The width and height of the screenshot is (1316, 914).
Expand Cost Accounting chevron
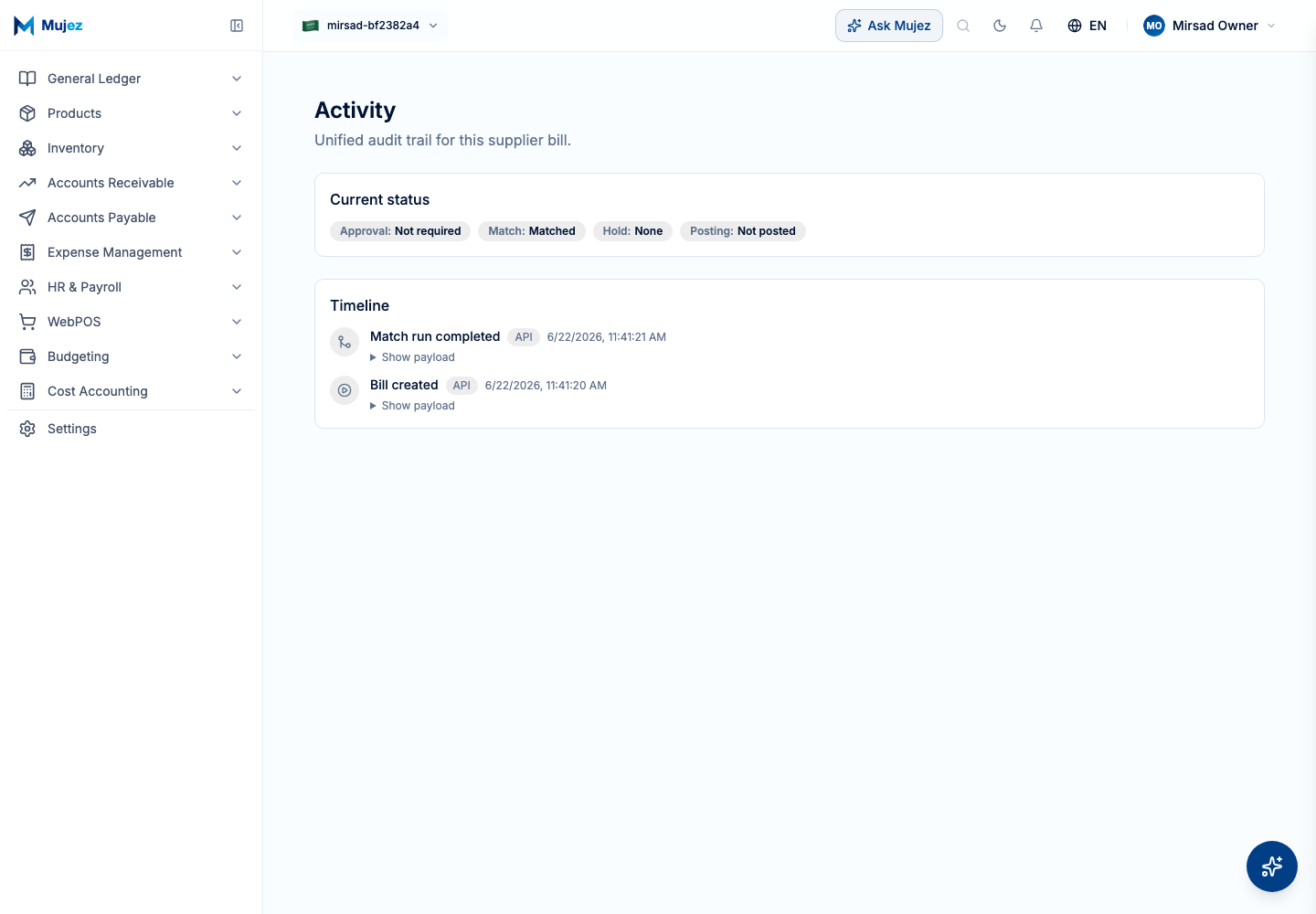tap(237, 391)
